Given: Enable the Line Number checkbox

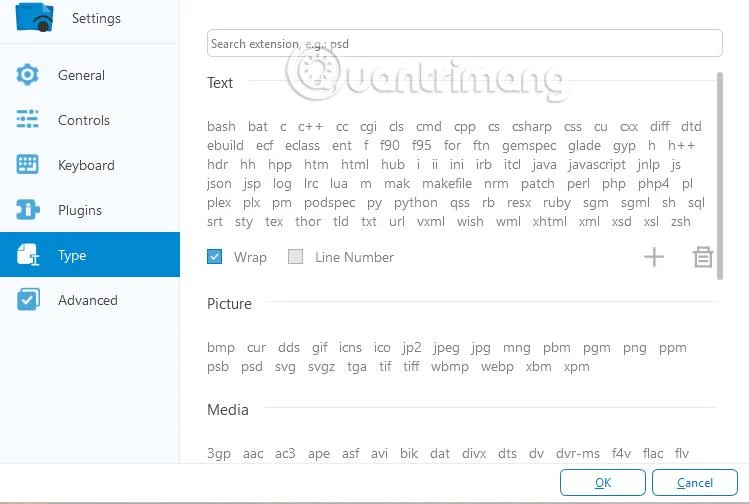Looking at the screenshot, I should point(295,257).
